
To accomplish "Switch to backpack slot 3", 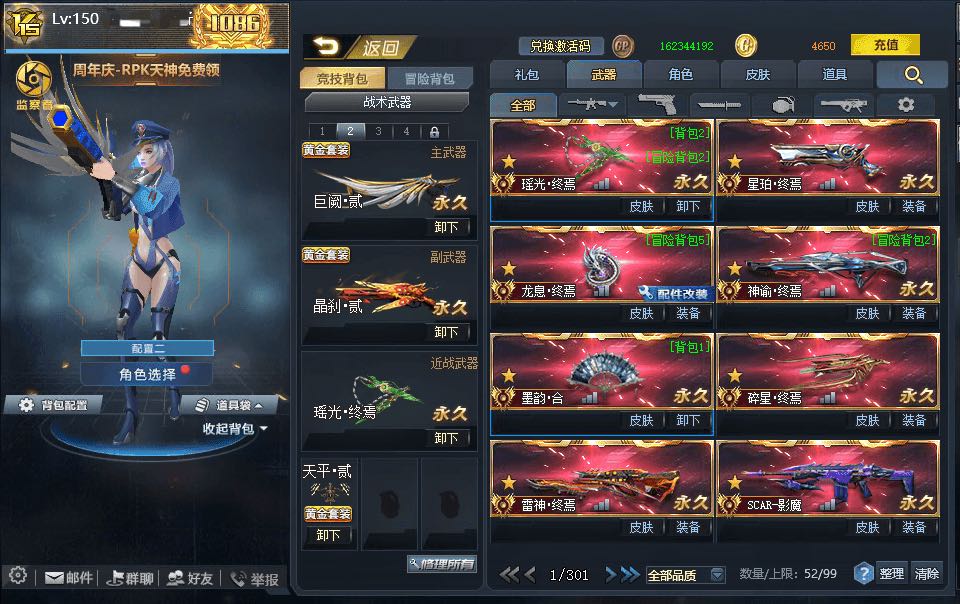I will (378, 131).
